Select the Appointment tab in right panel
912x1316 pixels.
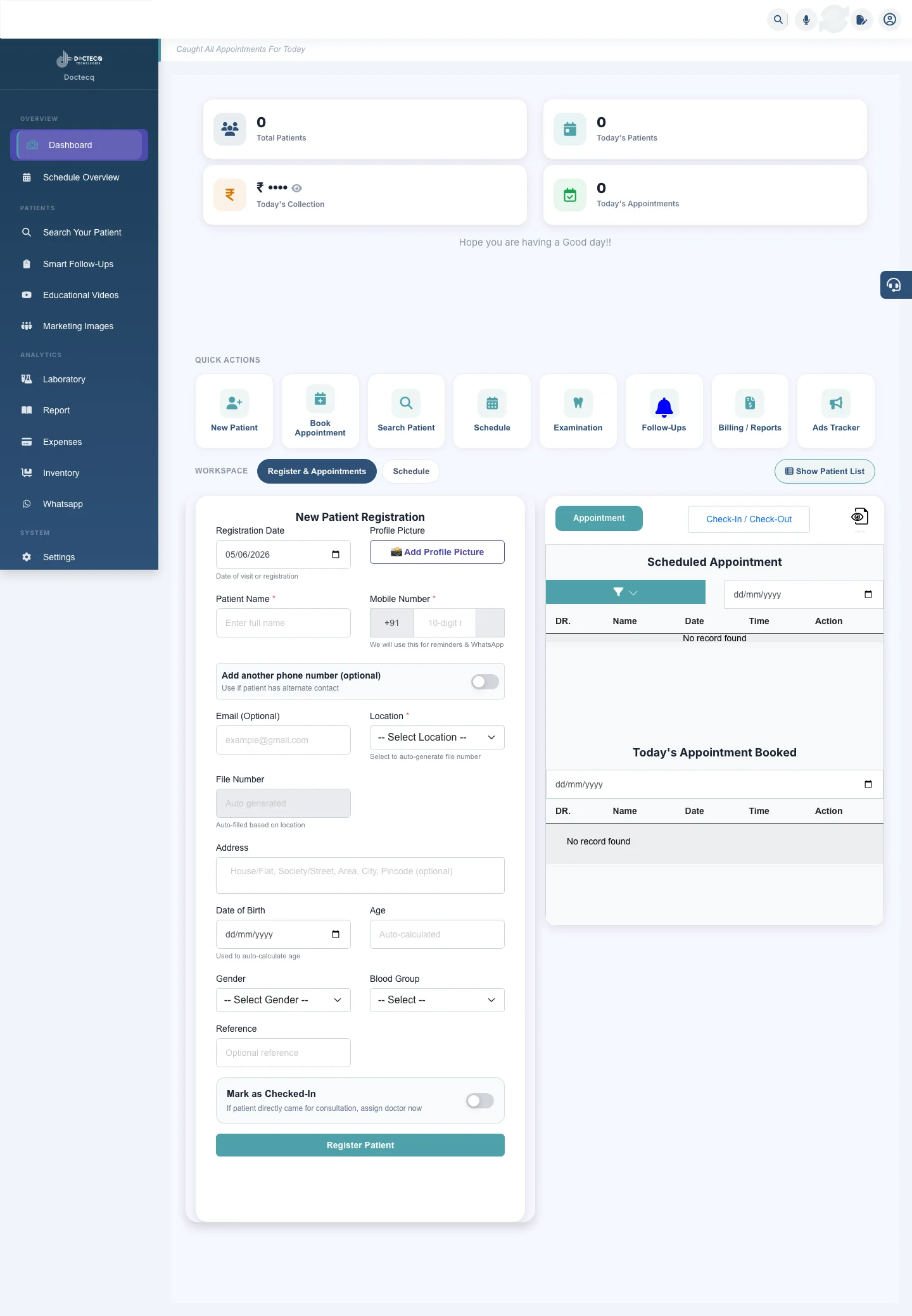tap(599, 518)
